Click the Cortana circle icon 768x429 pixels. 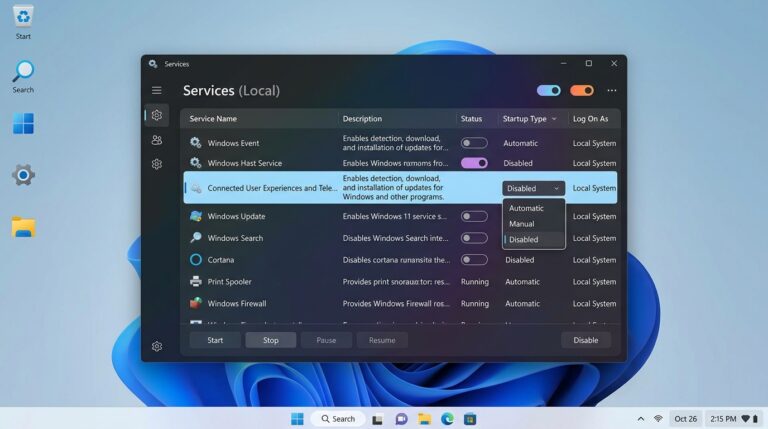(195, 260)
